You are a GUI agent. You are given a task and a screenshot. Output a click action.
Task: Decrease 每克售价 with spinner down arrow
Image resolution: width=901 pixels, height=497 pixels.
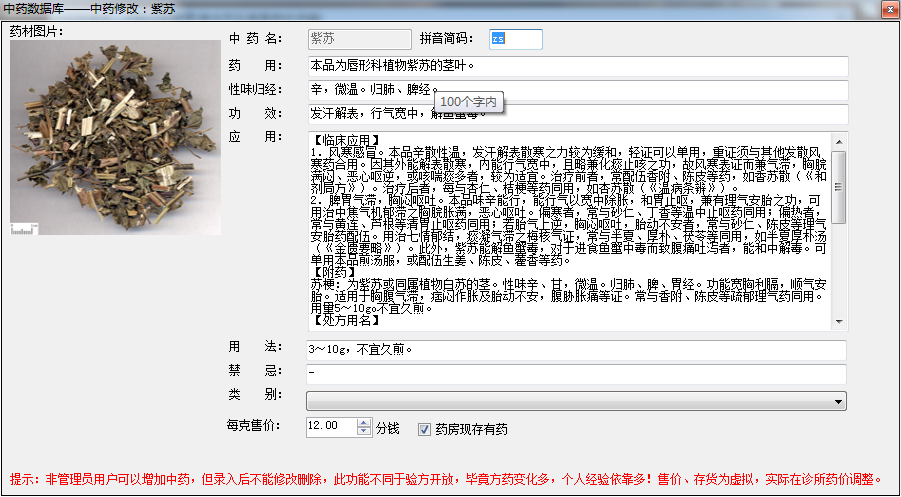coord(362,431)
